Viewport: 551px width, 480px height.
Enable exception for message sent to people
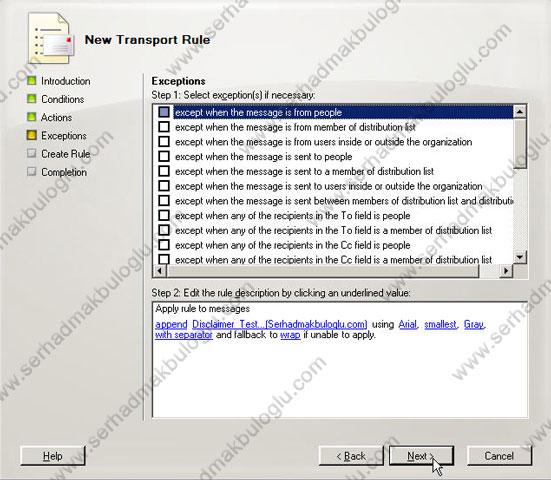[164, 156]
